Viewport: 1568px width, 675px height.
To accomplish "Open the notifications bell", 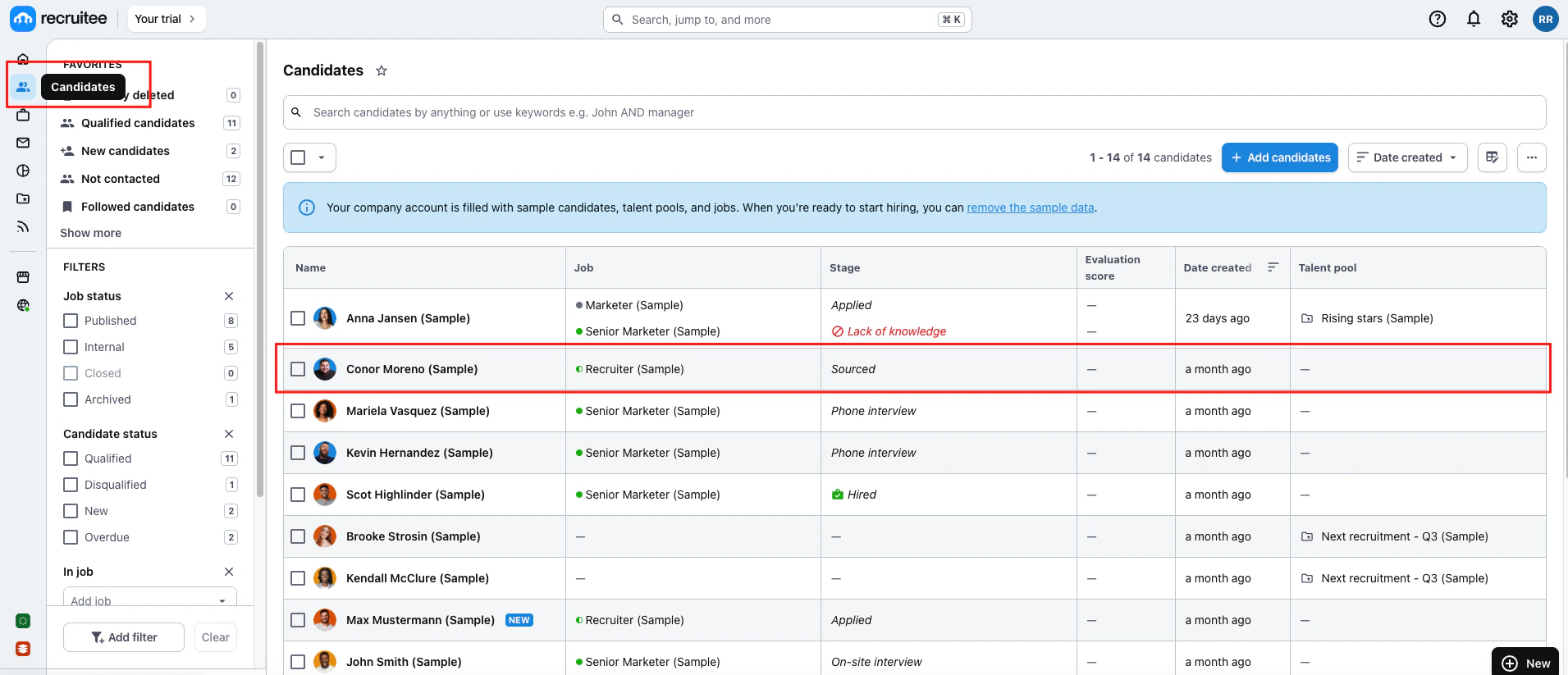I will tap(1474, 19).
